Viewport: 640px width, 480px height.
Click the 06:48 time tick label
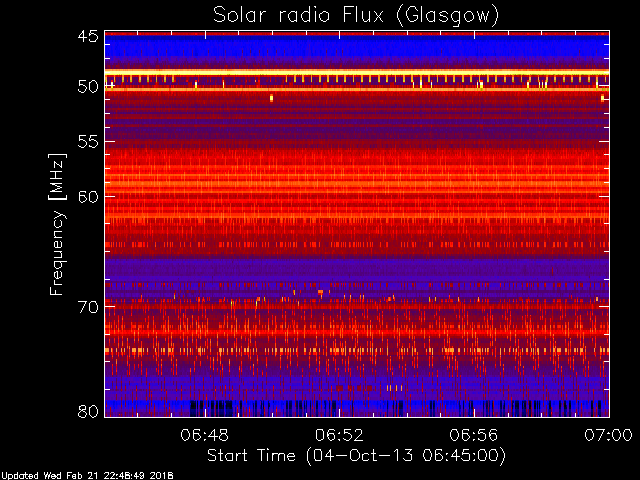pyautogui.click(x=204, y=435)
